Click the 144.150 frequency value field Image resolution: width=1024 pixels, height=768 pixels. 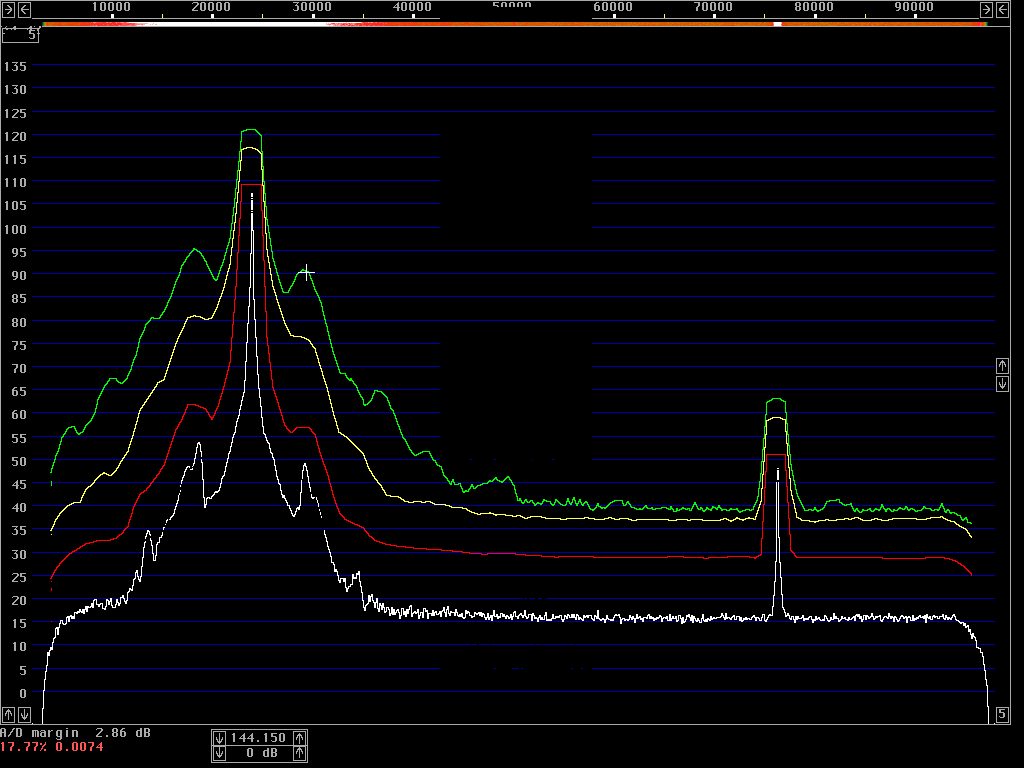click(259, 738)
